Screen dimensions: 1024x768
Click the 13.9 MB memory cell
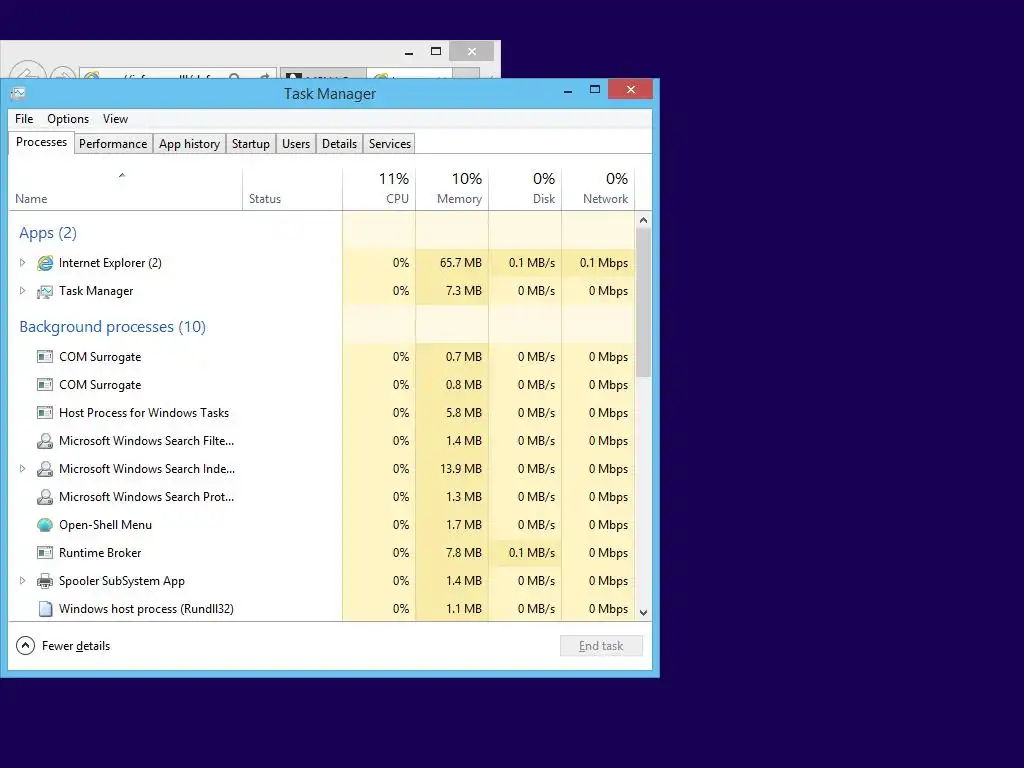[x=452, y=469]
